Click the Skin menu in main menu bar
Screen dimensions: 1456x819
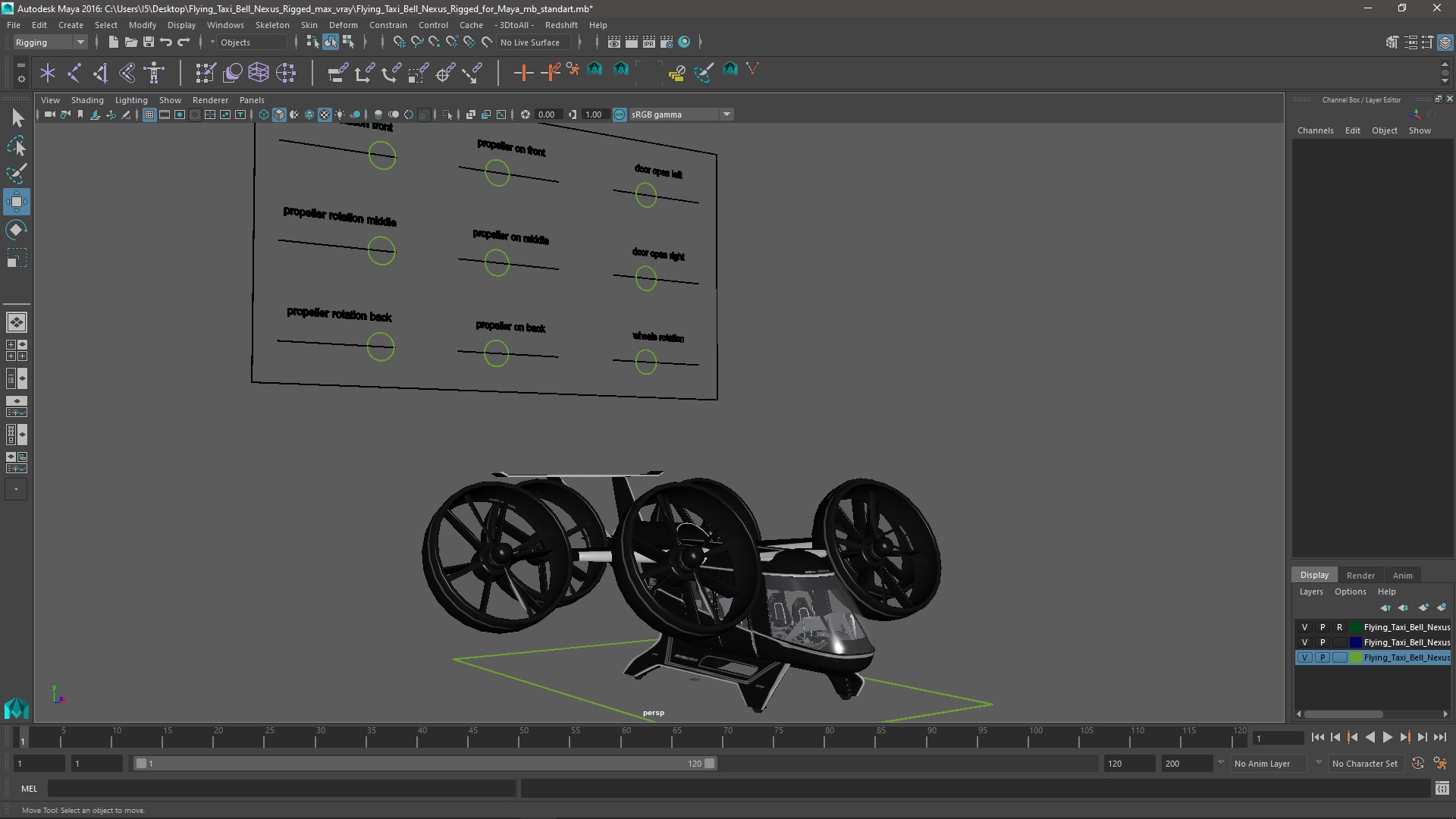[309, 24]
